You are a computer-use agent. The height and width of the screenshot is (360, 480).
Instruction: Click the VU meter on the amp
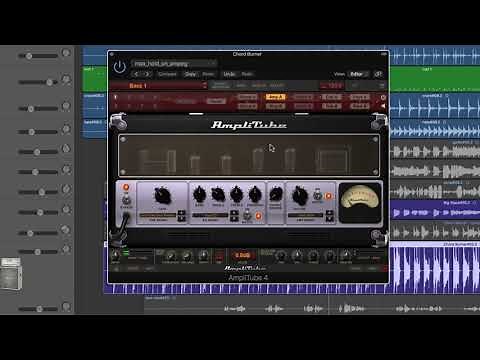click(360, 202)
